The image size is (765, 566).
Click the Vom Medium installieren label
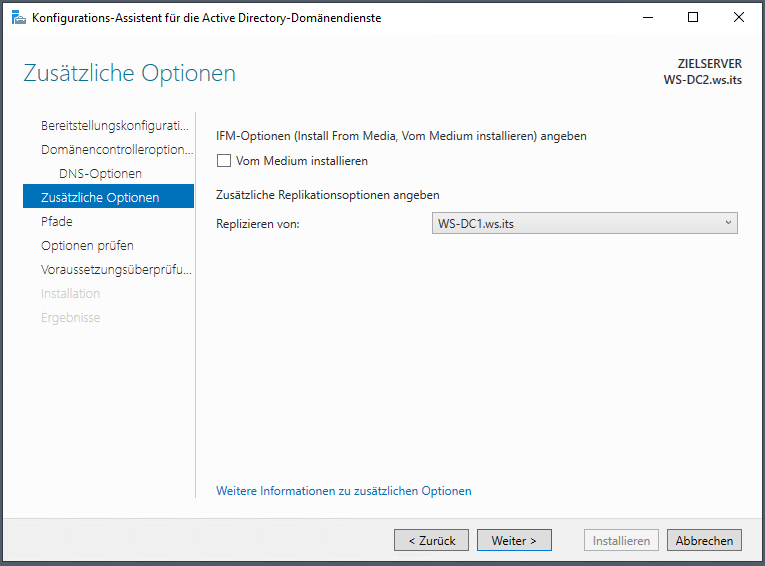pos(302,161)
